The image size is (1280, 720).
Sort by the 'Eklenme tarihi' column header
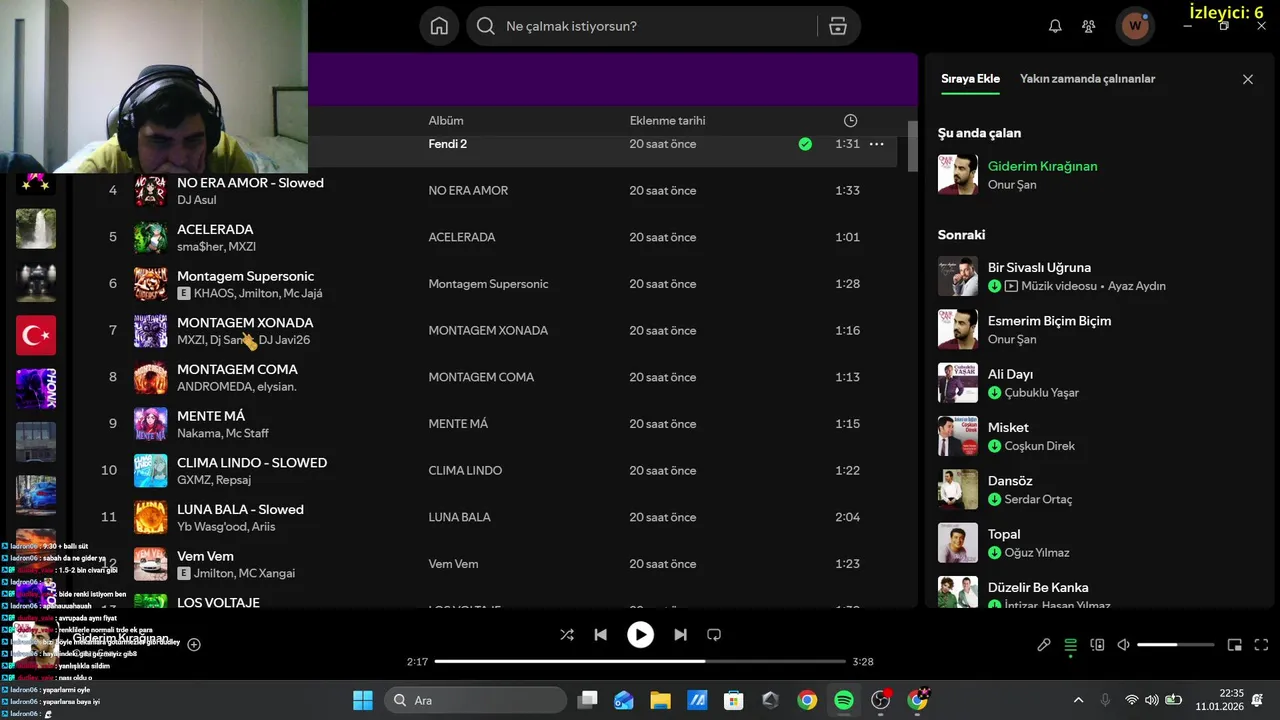667,121
